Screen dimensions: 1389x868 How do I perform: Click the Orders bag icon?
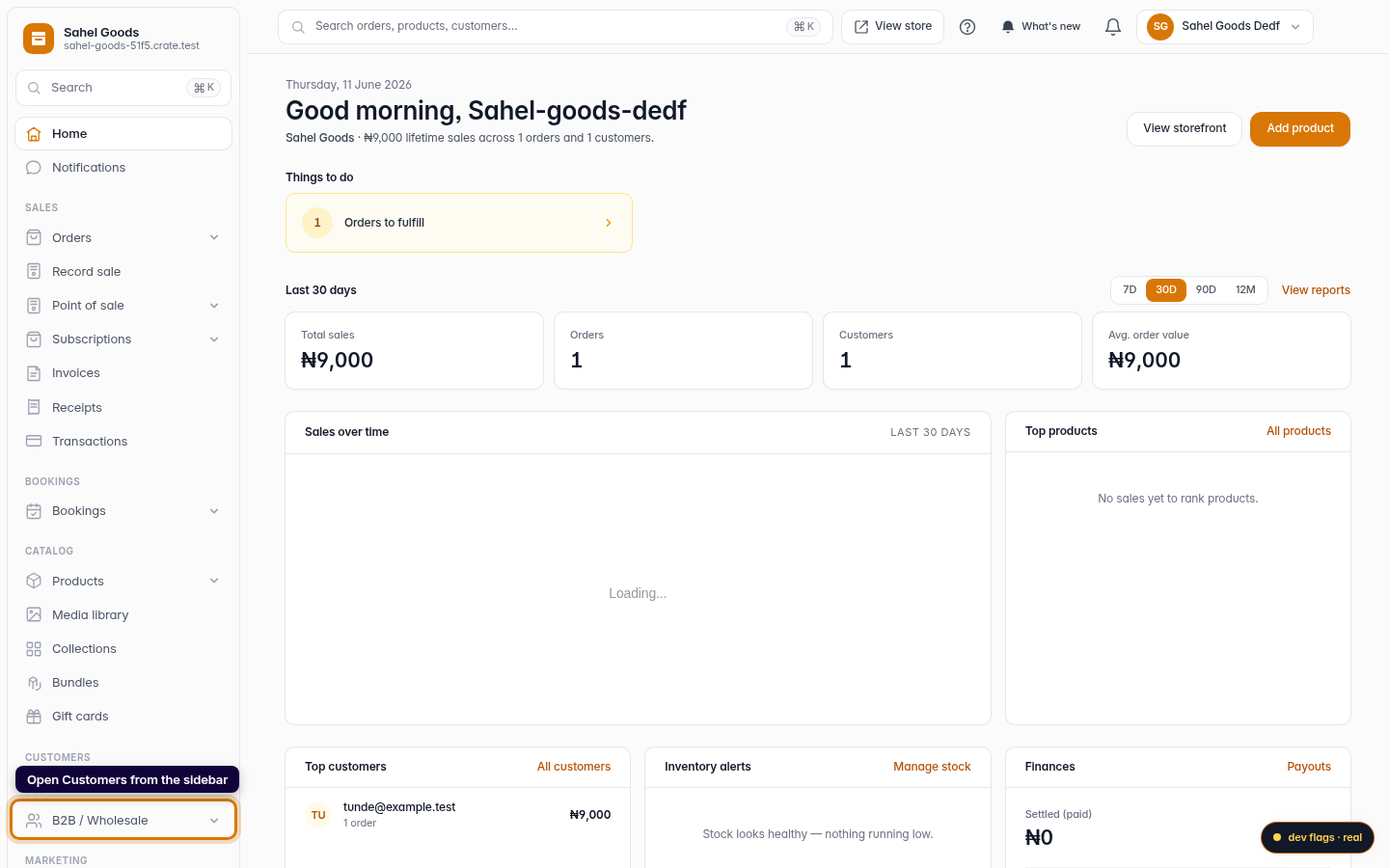pos(34,237)
